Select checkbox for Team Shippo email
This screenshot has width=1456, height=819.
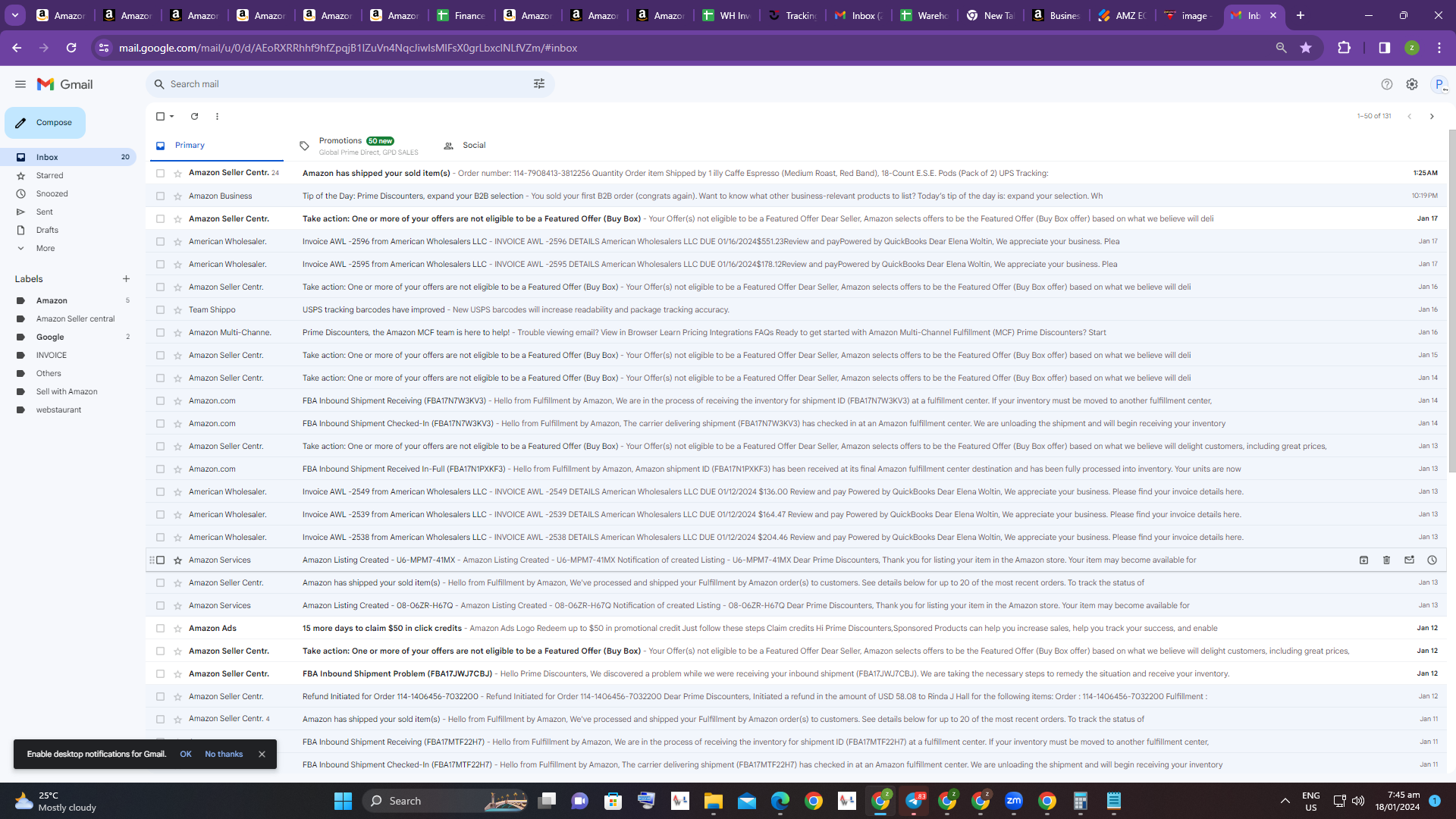pyautogui.click(x=160, y=309)
